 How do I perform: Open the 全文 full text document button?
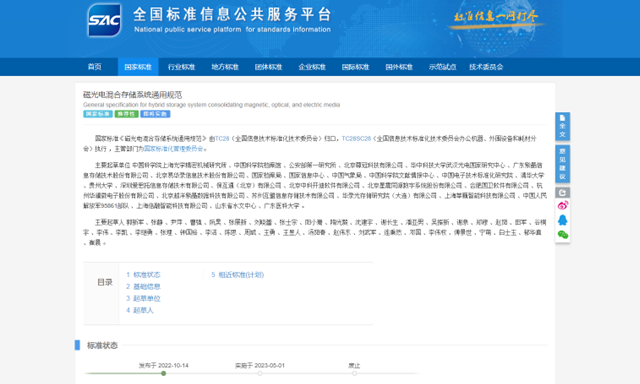coord(562,126)
